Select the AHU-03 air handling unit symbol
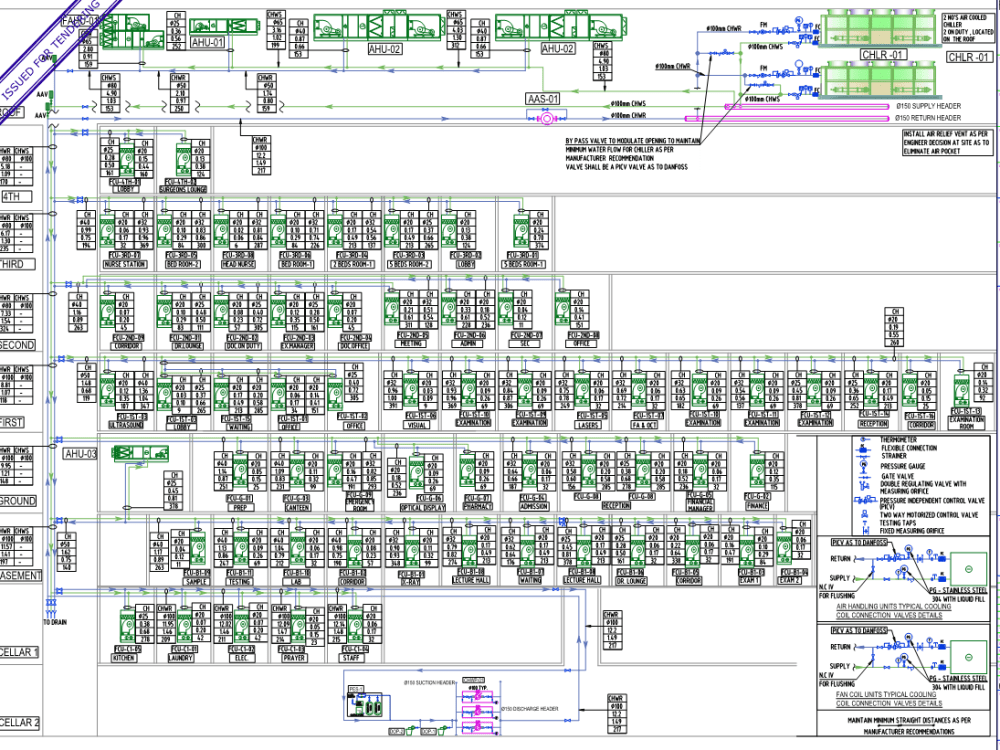Screen dimensions: 1000x750 pyautogui.click(x=140, y=453)
